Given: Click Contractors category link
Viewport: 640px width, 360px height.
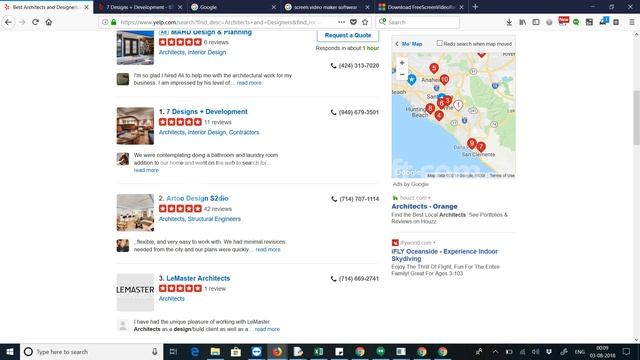Looking at the screenshot, I should click(244, 133).
